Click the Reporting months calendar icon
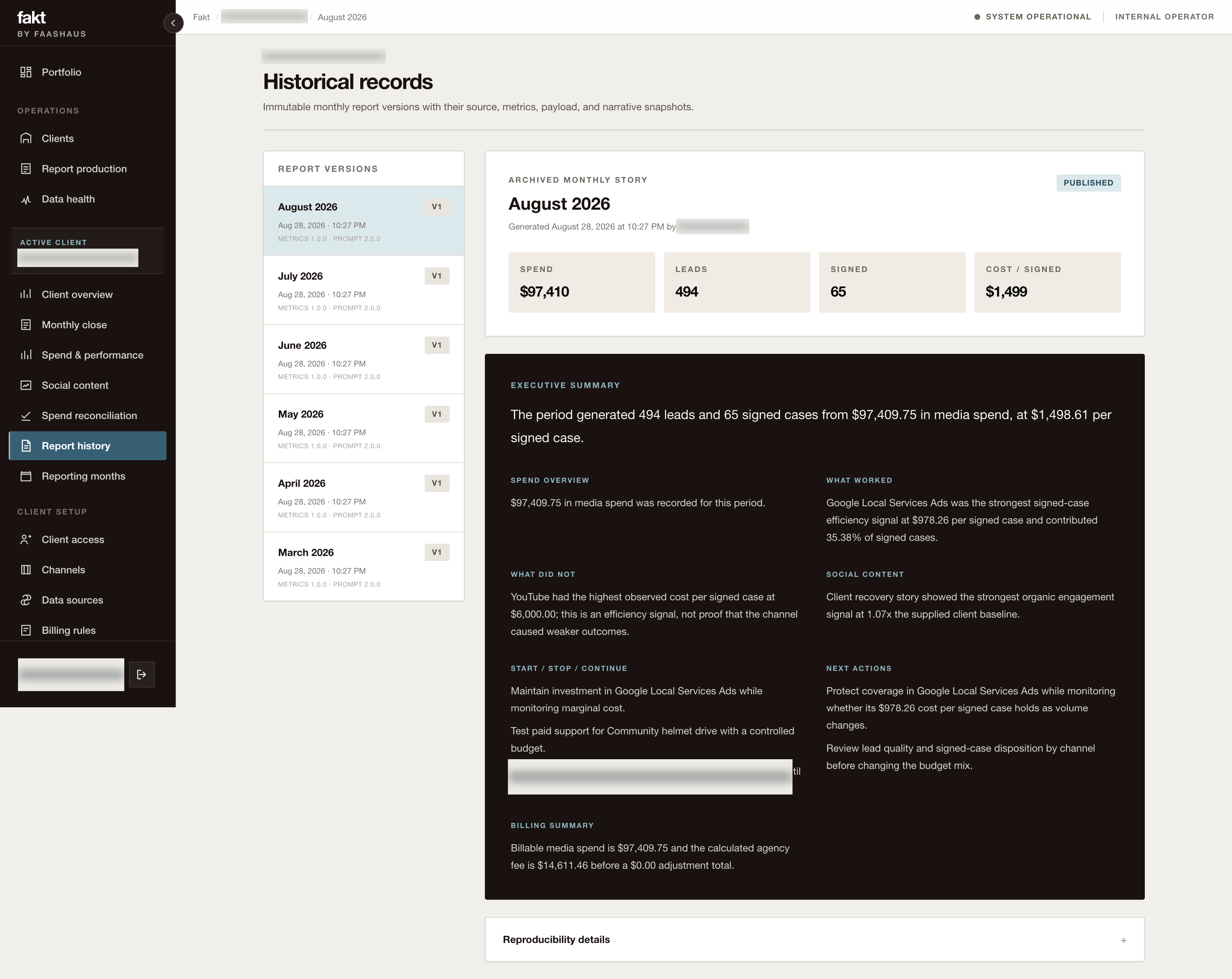1232x979 pixels. tap(26, 476)
